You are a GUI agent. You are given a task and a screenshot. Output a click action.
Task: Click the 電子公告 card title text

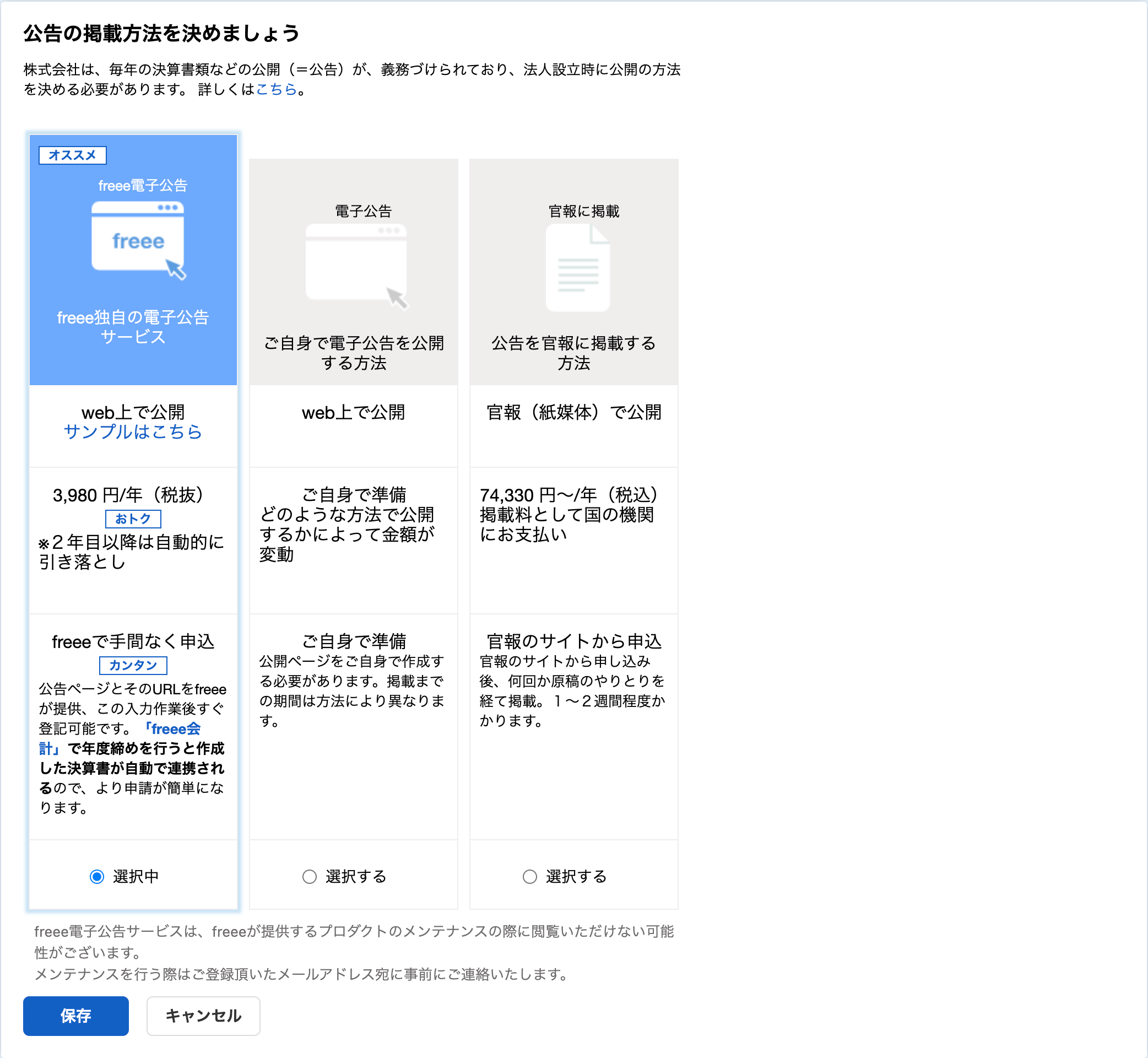363,211
